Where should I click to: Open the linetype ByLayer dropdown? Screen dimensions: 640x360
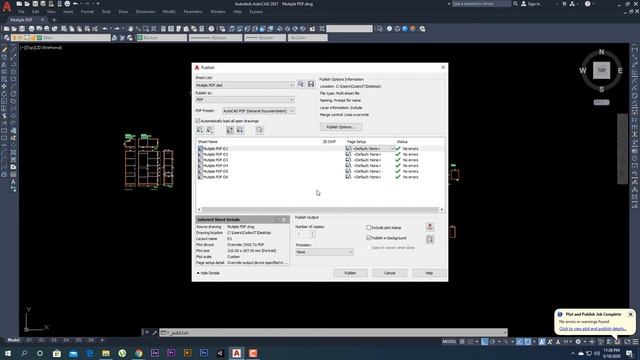tap(216, 38)
